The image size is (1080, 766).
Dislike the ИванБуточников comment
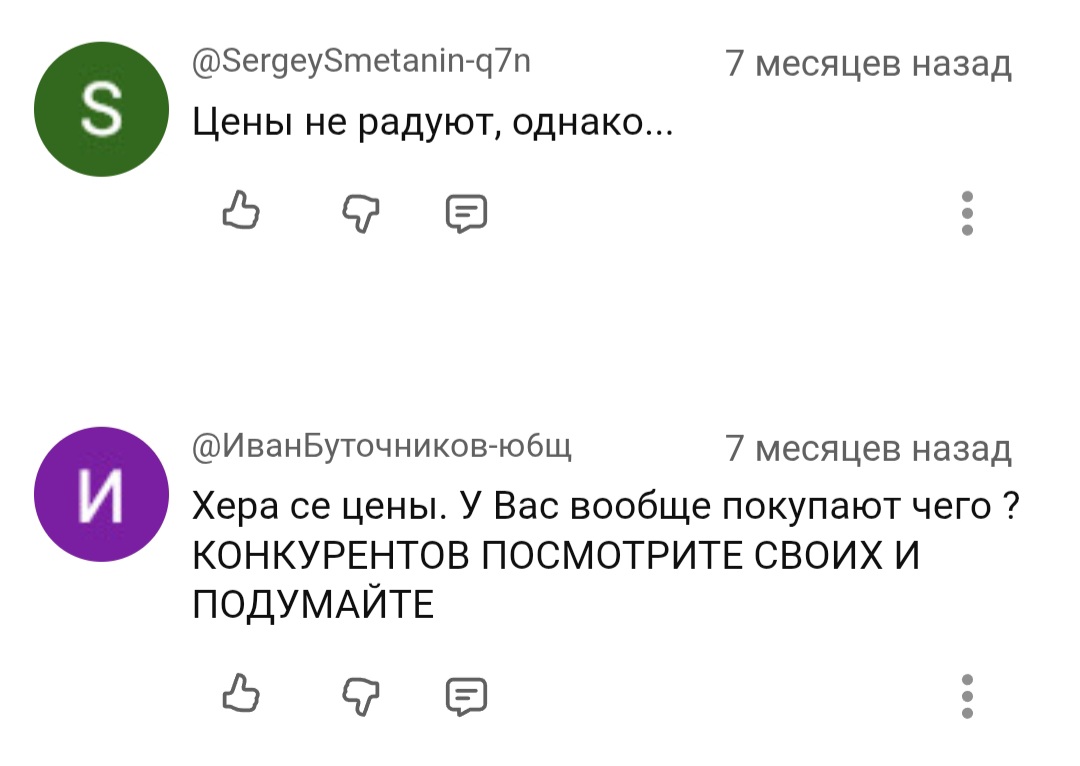tap(356, 695)
